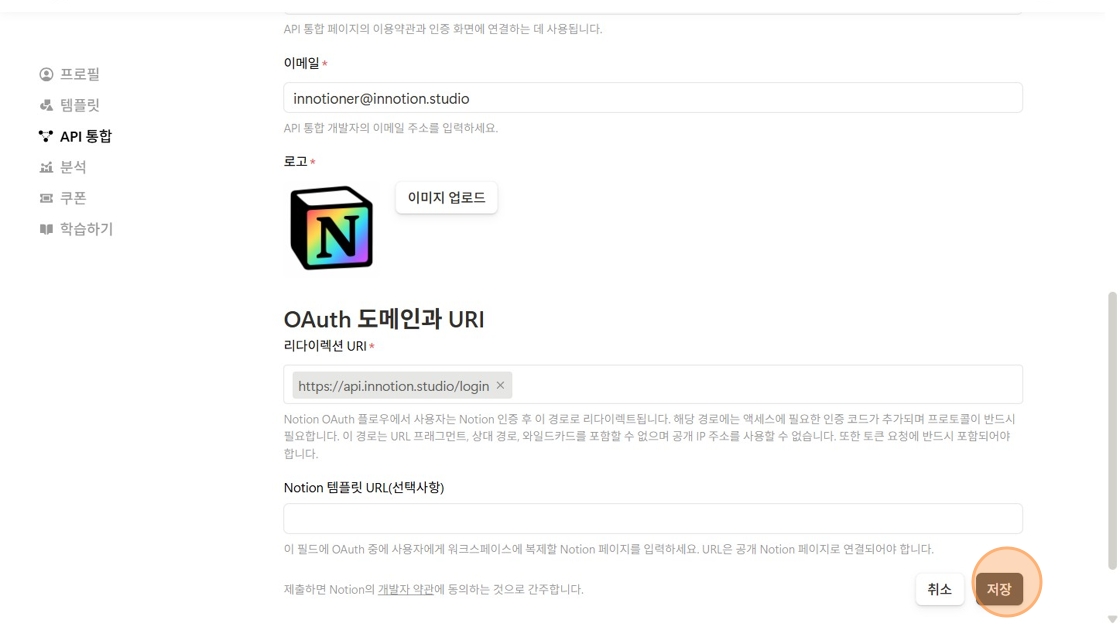Click the Notion 템플릿 URL input field
The image size is (1120, 627).
click(653, 518)
